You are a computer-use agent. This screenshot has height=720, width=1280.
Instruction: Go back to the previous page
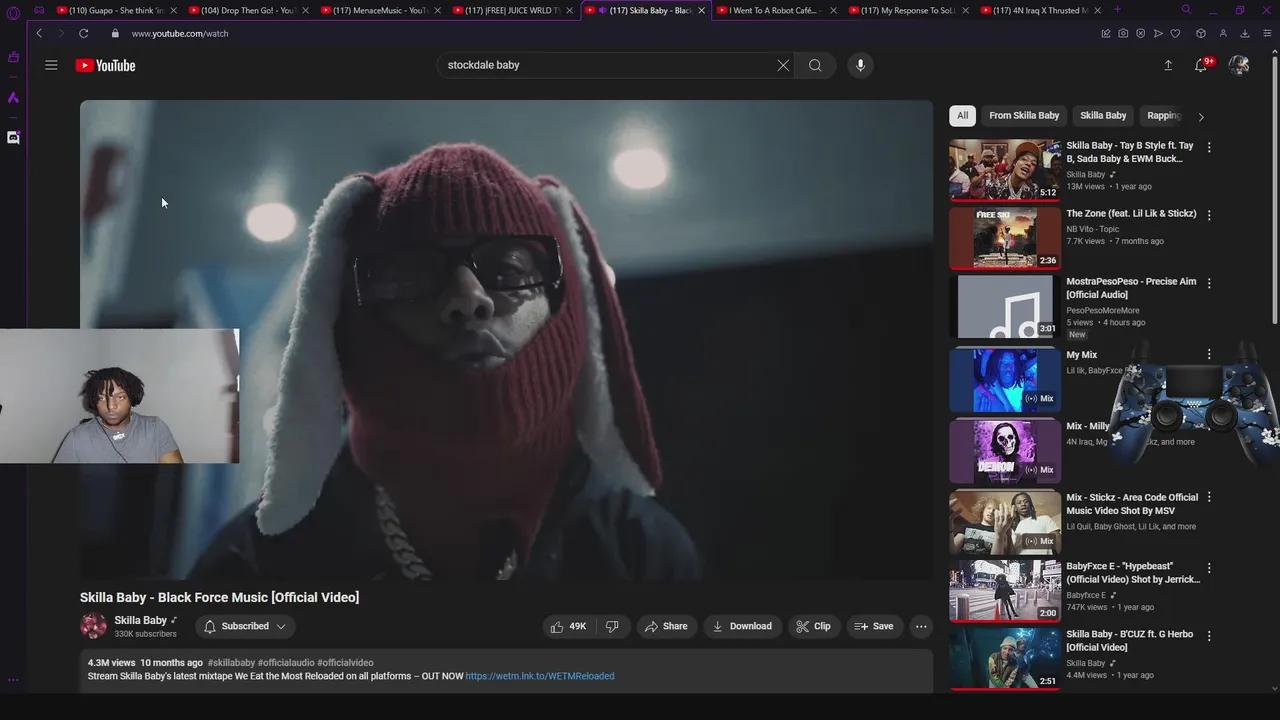(x=39, y=33)
